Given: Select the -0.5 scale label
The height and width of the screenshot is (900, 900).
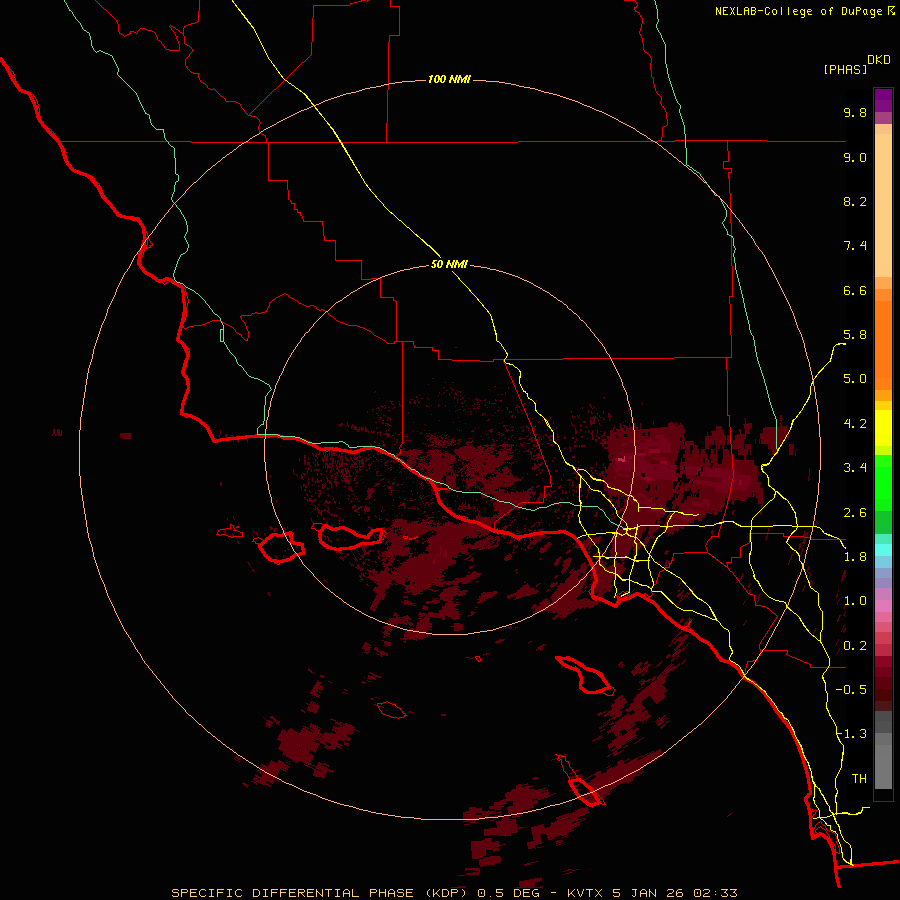Looking at the screenshot, I should click(x=851, y=690).
